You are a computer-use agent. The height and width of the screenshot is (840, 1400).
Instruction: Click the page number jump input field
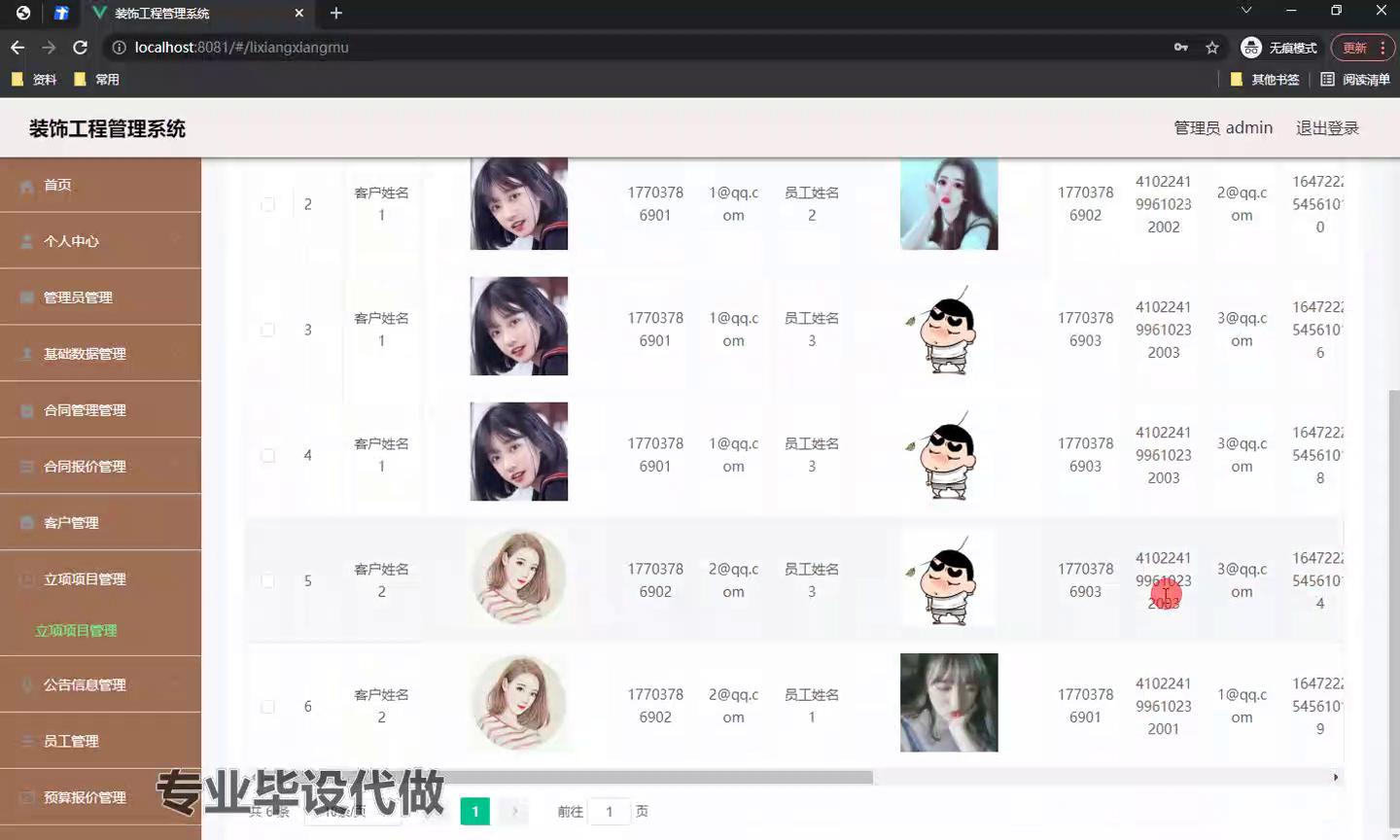[610, 811]
